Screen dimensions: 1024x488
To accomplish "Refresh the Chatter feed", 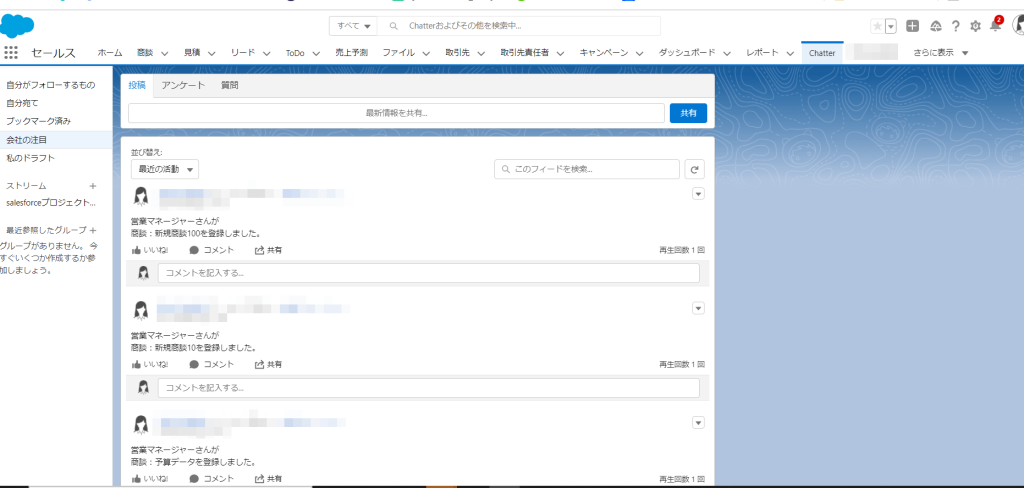I will [x=695, y=169].
